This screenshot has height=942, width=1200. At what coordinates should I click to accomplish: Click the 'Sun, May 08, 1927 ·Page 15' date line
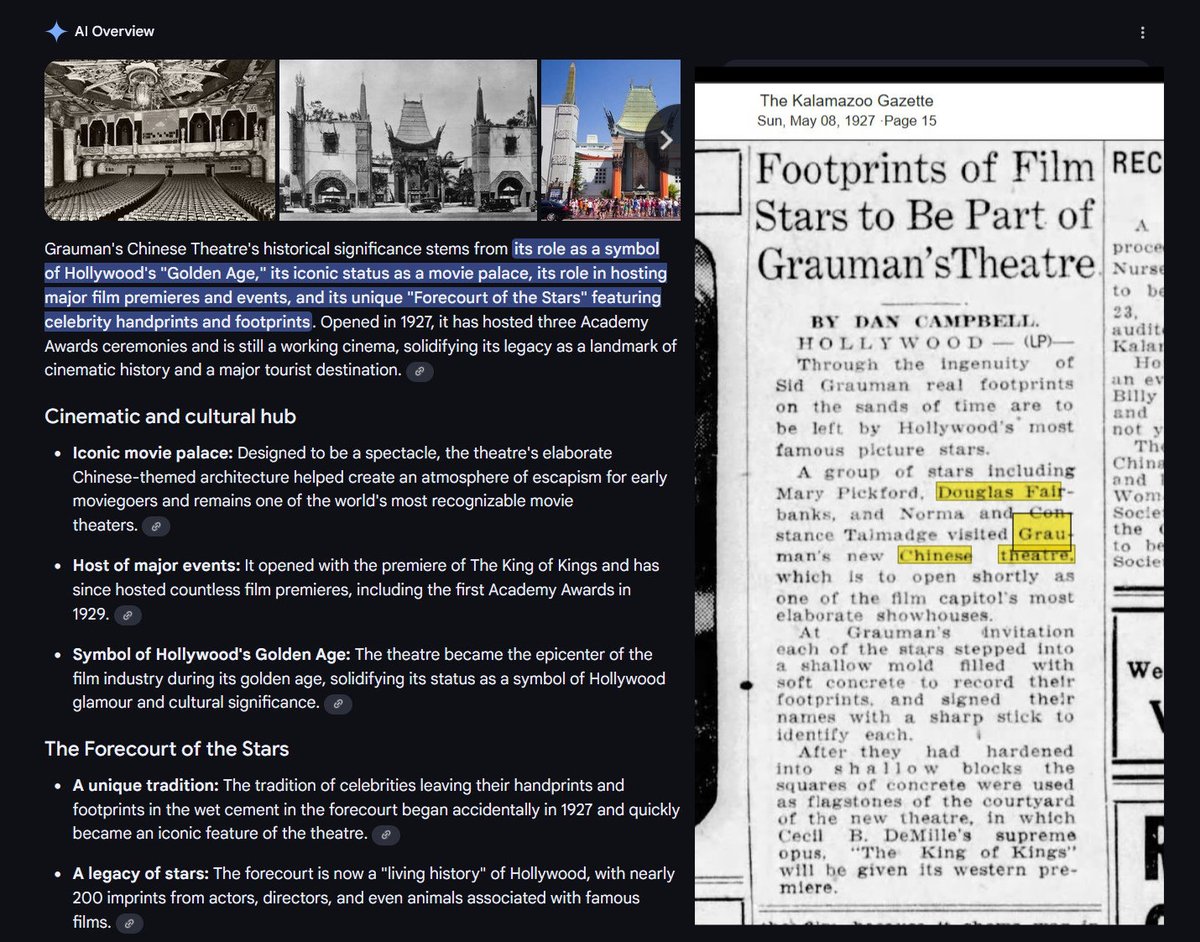pyautogui.click(x=848, y=121)
